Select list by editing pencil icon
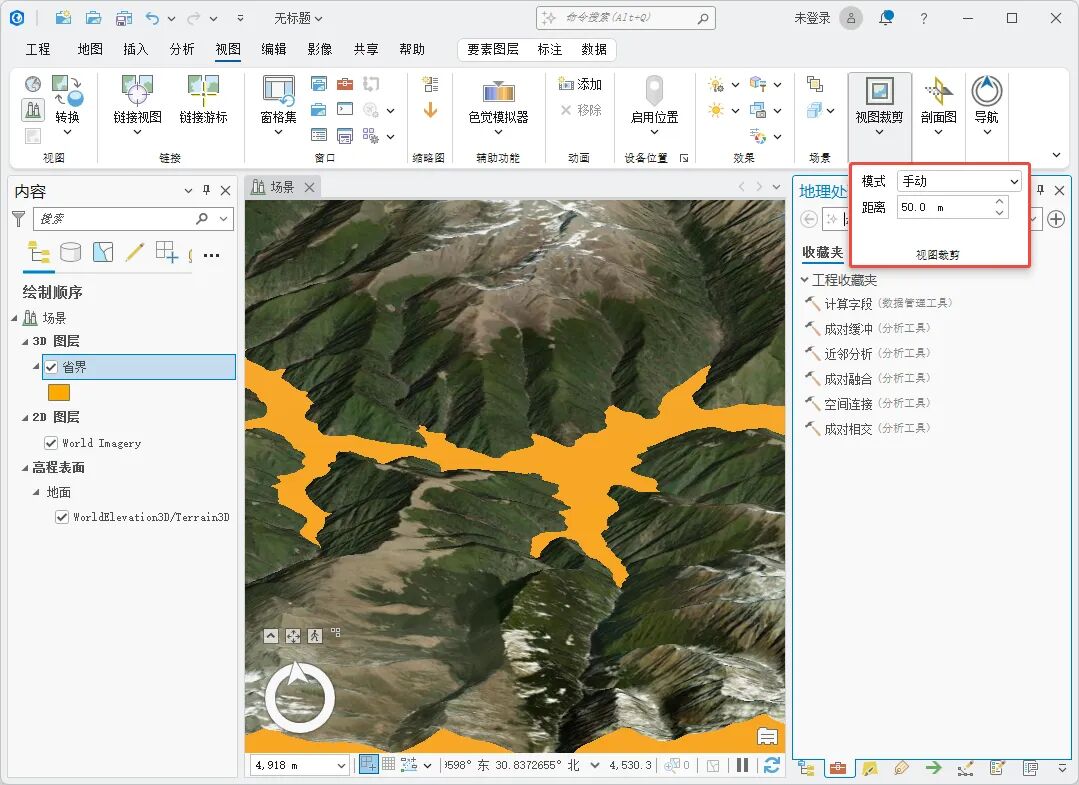1079x785 pixels. coord(134,252)
